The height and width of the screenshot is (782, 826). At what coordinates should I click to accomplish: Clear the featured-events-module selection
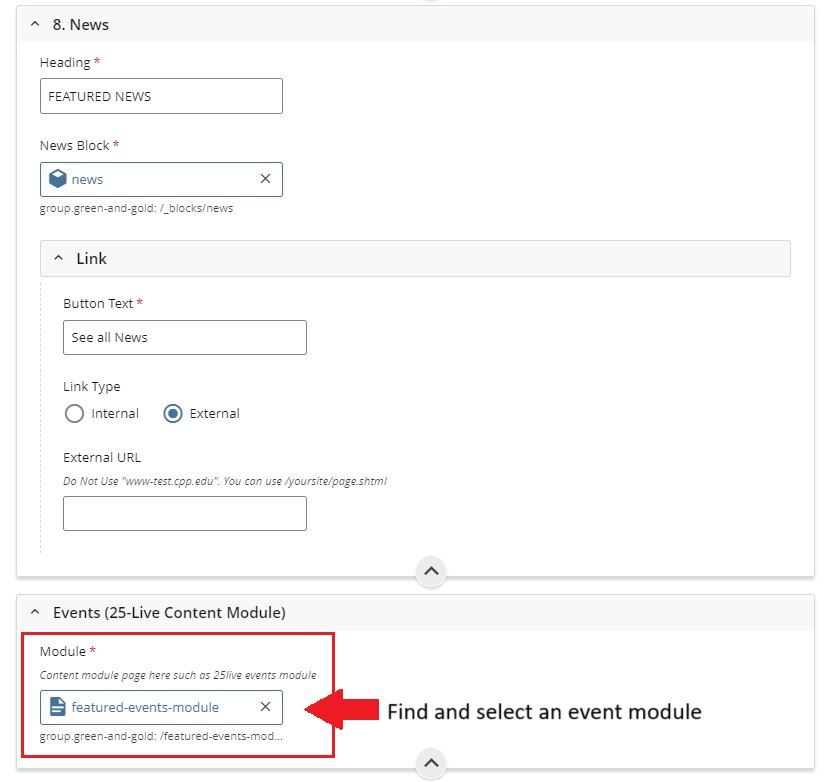[265, 707]
